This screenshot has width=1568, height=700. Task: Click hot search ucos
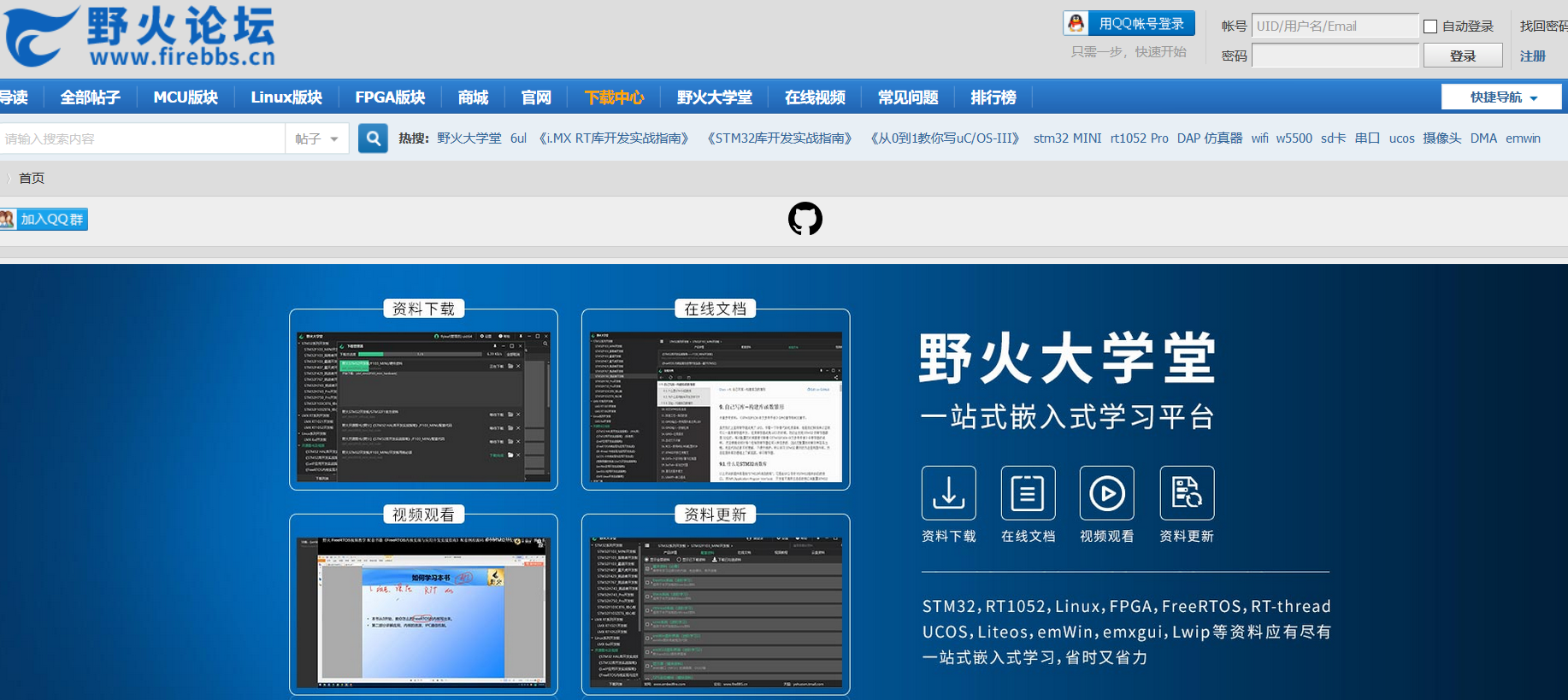tap(1401, 138)
